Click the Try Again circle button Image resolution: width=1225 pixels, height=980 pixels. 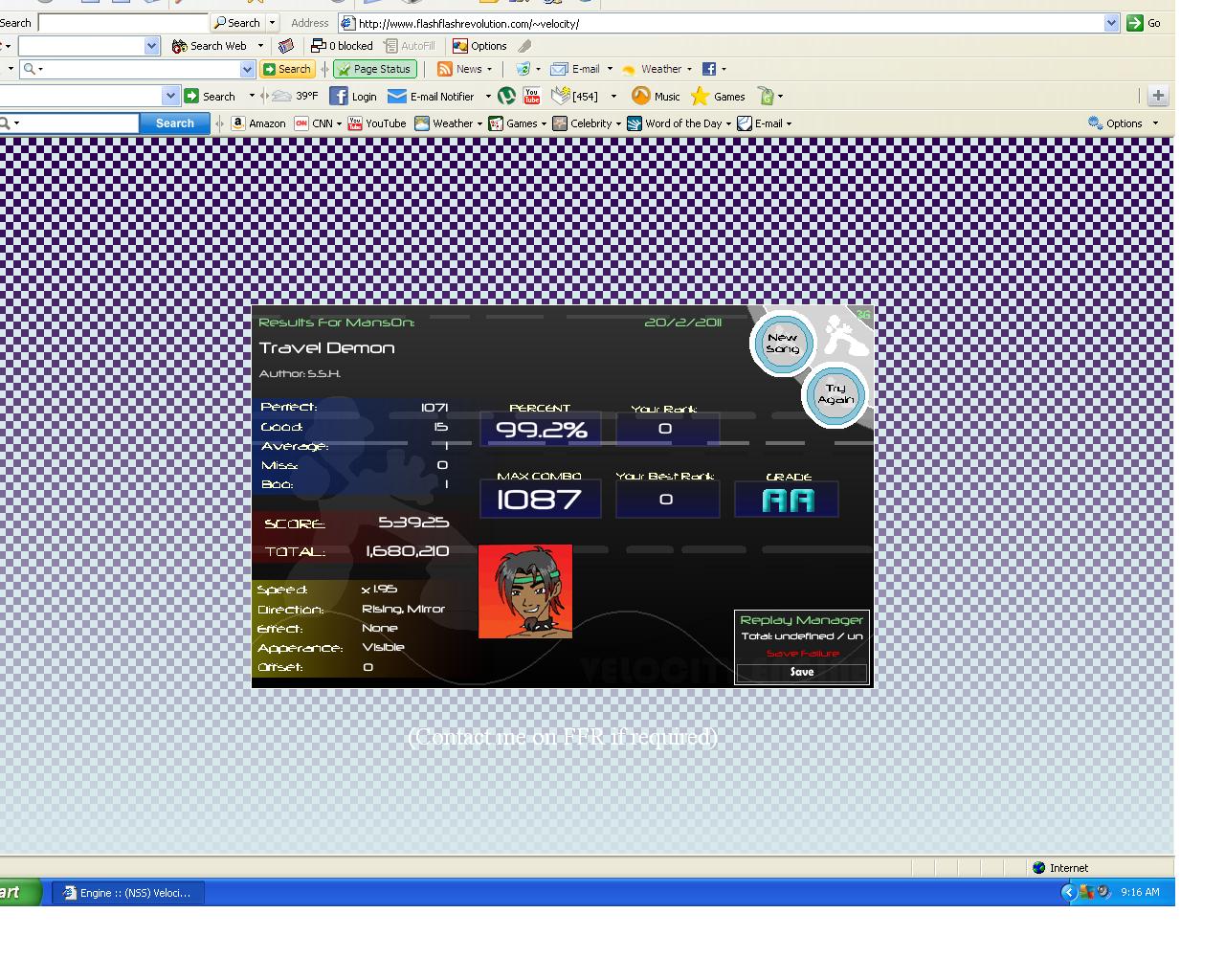click(835, 394)
